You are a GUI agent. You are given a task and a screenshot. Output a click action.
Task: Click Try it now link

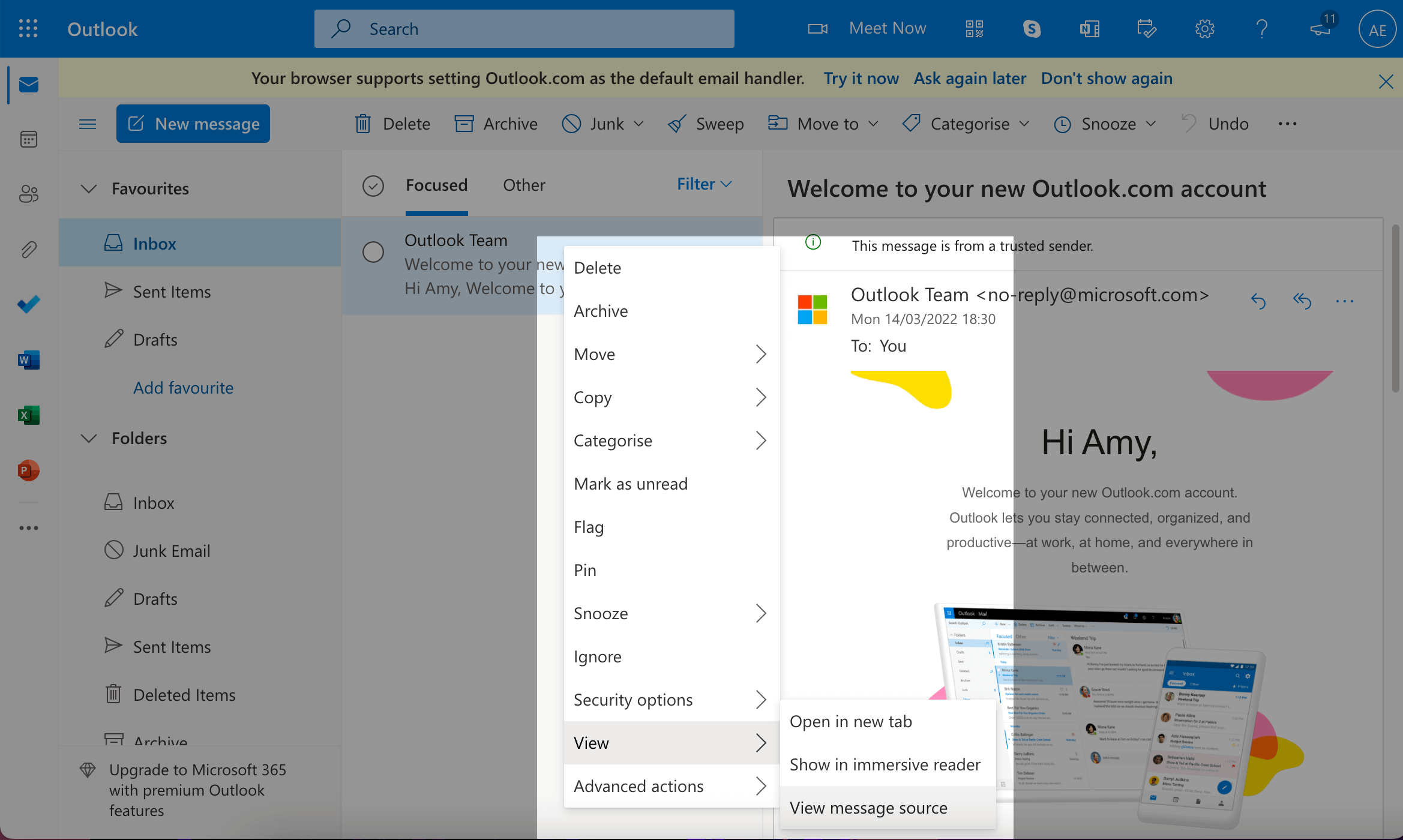pos(861,78)
